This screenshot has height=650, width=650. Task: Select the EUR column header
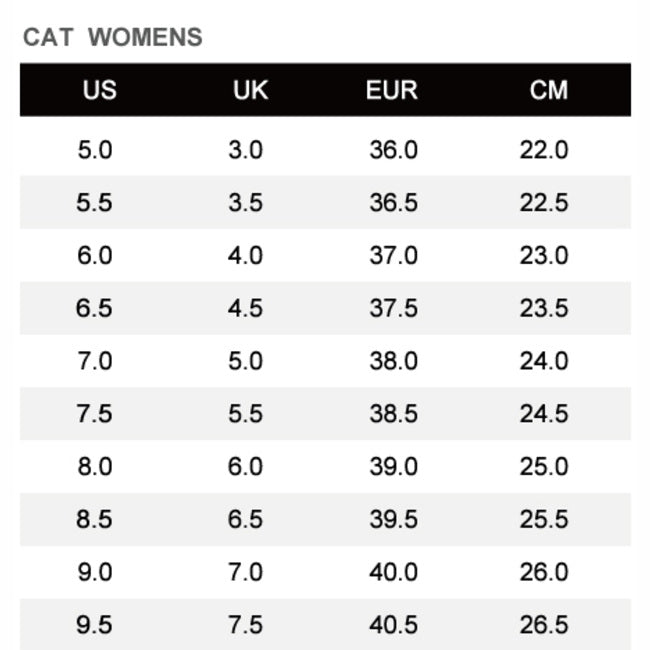point(391,90)
